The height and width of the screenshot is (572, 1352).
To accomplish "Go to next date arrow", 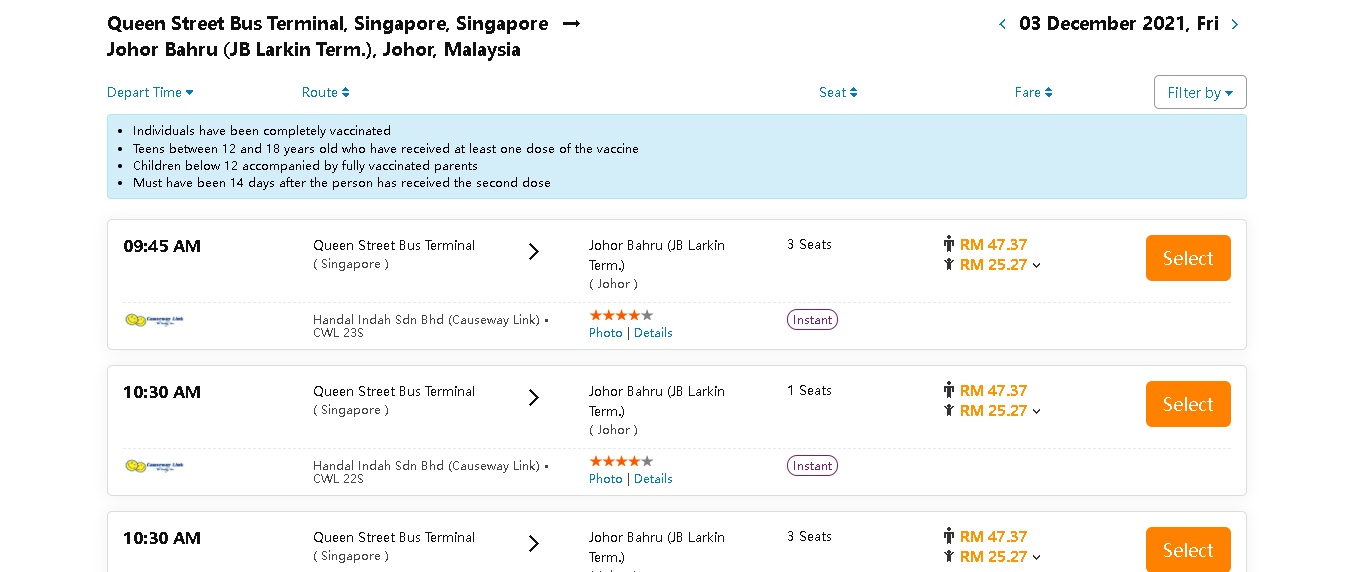I will pos(1235,25).
